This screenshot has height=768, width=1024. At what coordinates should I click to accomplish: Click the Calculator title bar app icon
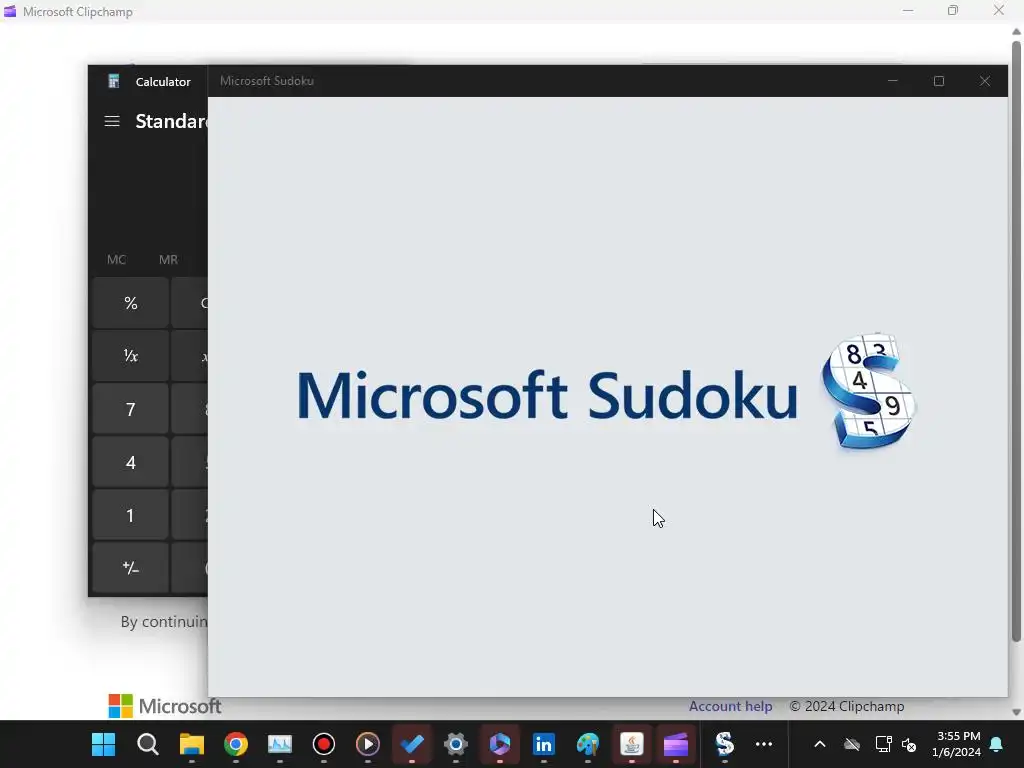click(x=114, y=81)
